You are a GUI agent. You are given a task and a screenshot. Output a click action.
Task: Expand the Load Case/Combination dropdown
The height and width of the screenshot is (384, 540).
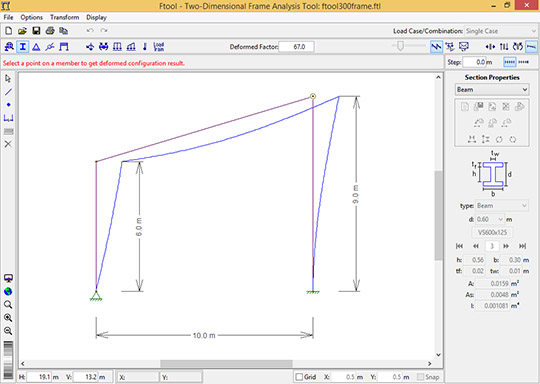click(501, 31)
